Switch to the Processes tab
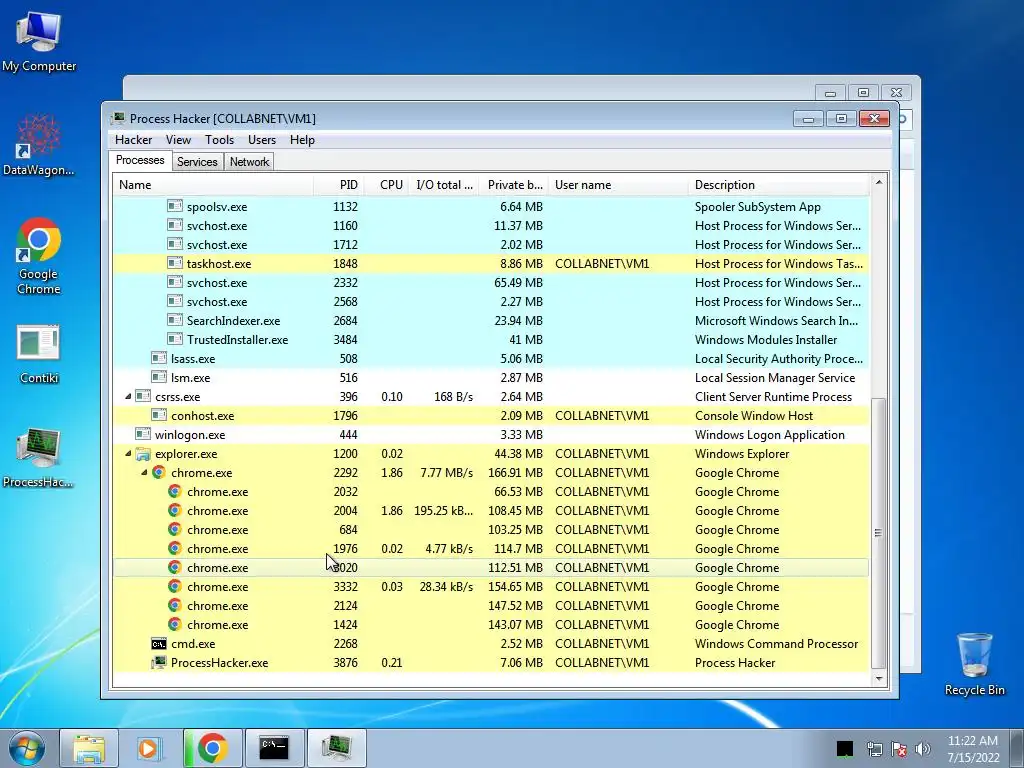The height and width of the screenshot is (768, 1024). point(140,160)
